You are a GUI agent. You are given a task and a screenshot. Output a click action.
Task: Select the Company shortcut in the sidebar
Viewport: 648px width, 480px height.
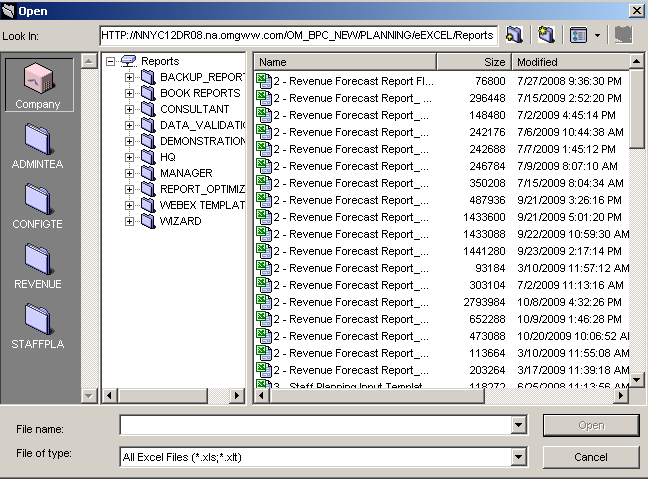37,84
